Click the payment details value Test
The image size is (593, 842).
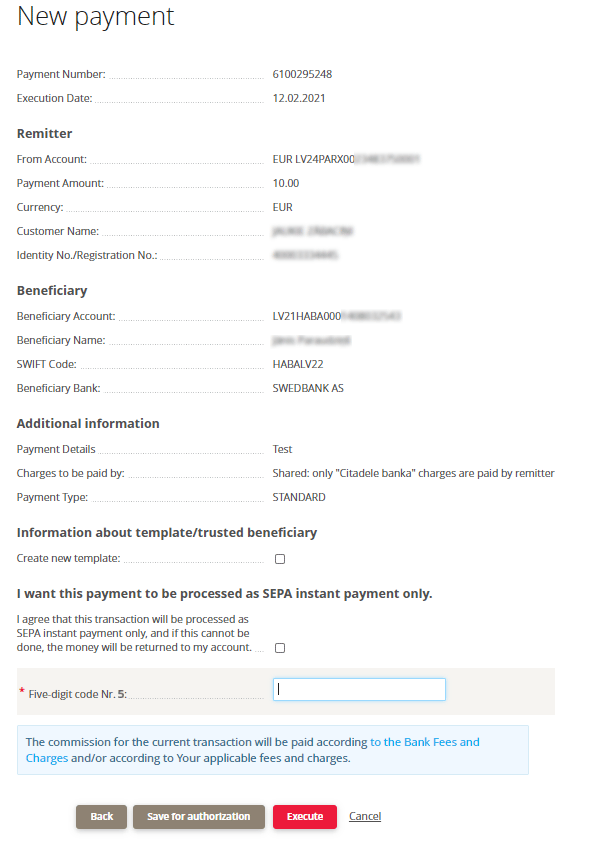tap(282, 449)
